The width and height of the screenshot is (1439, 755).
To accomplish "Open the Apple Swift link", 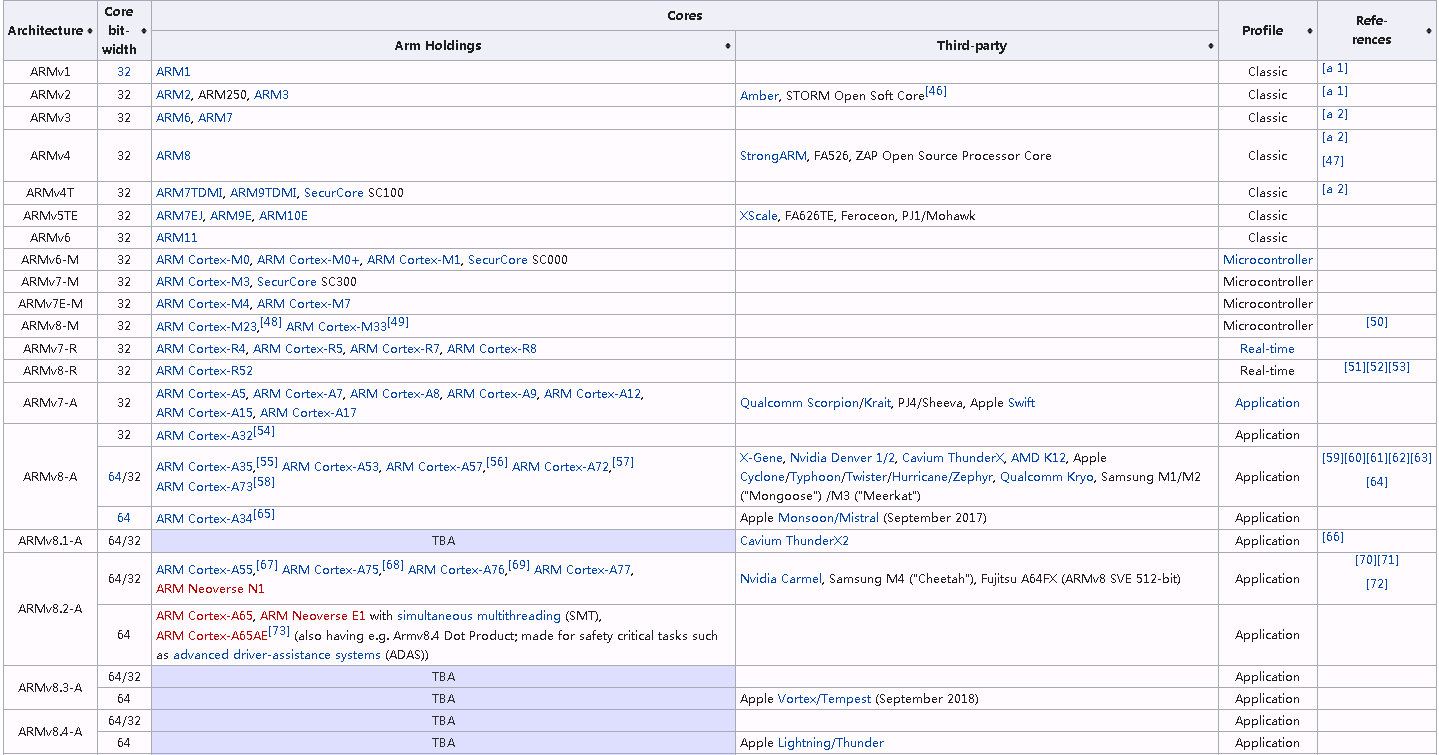I will [1021, 403].
